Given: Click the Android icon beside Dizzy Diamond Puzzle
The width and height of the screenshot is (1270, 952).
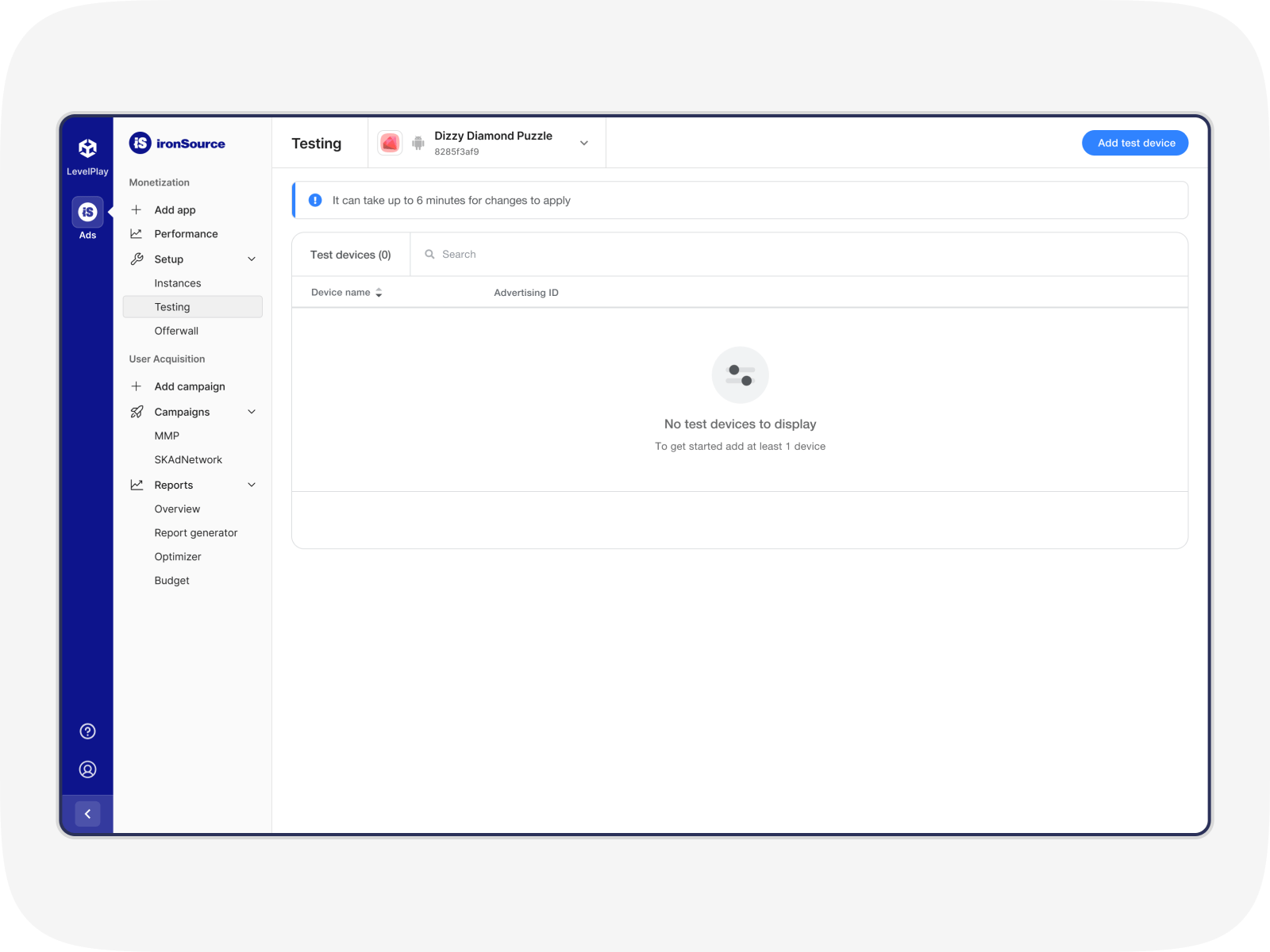Looking at the screenshot, I should pos(418,143).
